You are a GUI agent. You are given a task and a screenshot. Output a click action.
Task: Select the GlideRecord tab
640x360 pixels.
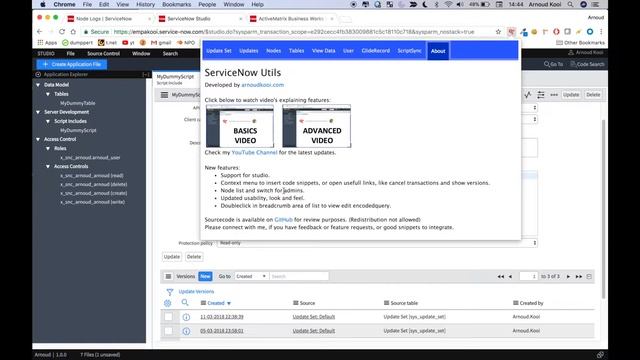point(376,51)
